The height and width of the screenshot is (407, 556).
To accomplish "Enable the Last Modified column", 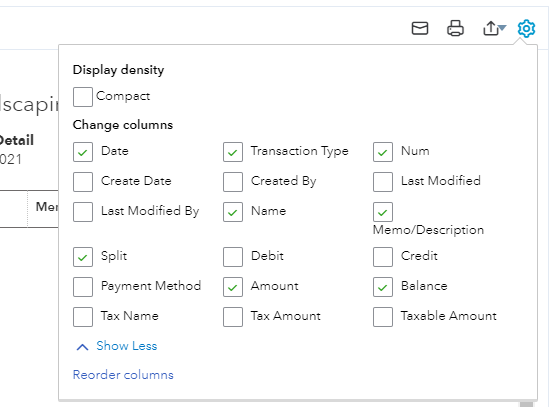I will (383, 182).
